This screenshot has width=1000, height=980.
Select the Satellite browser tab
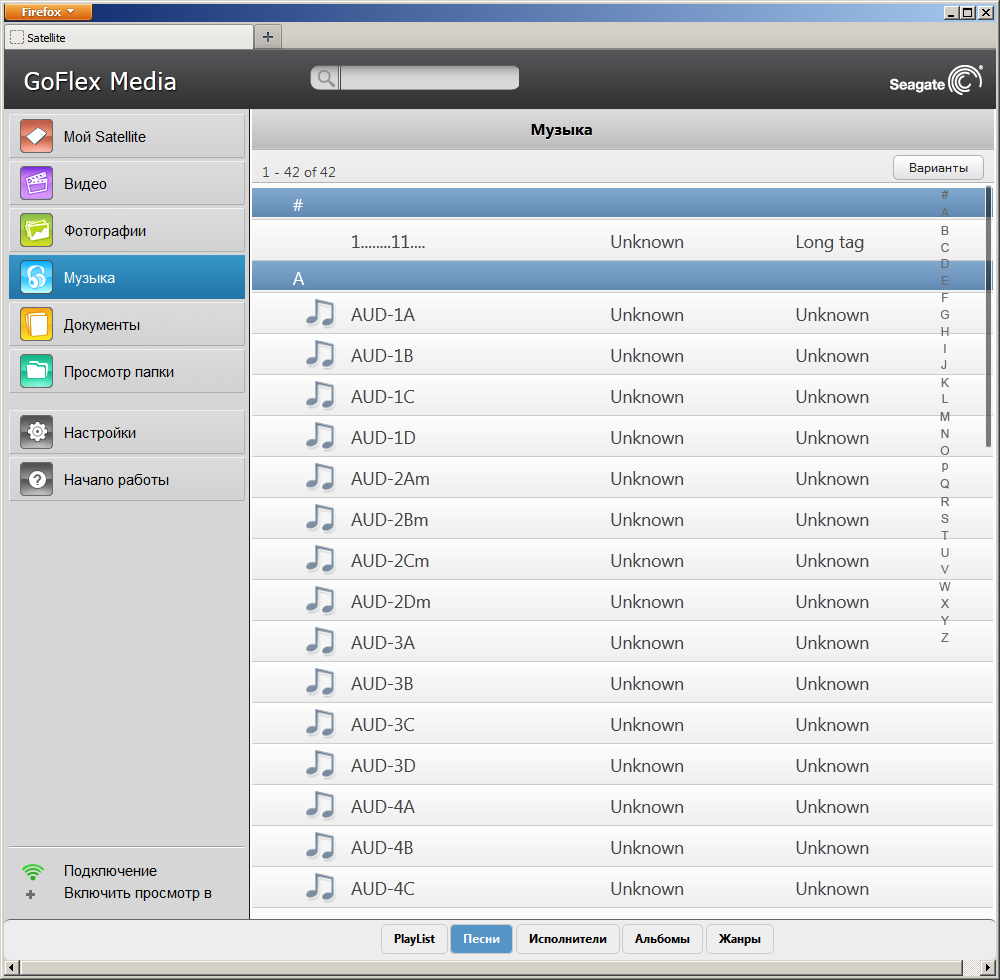click(128, 38)
